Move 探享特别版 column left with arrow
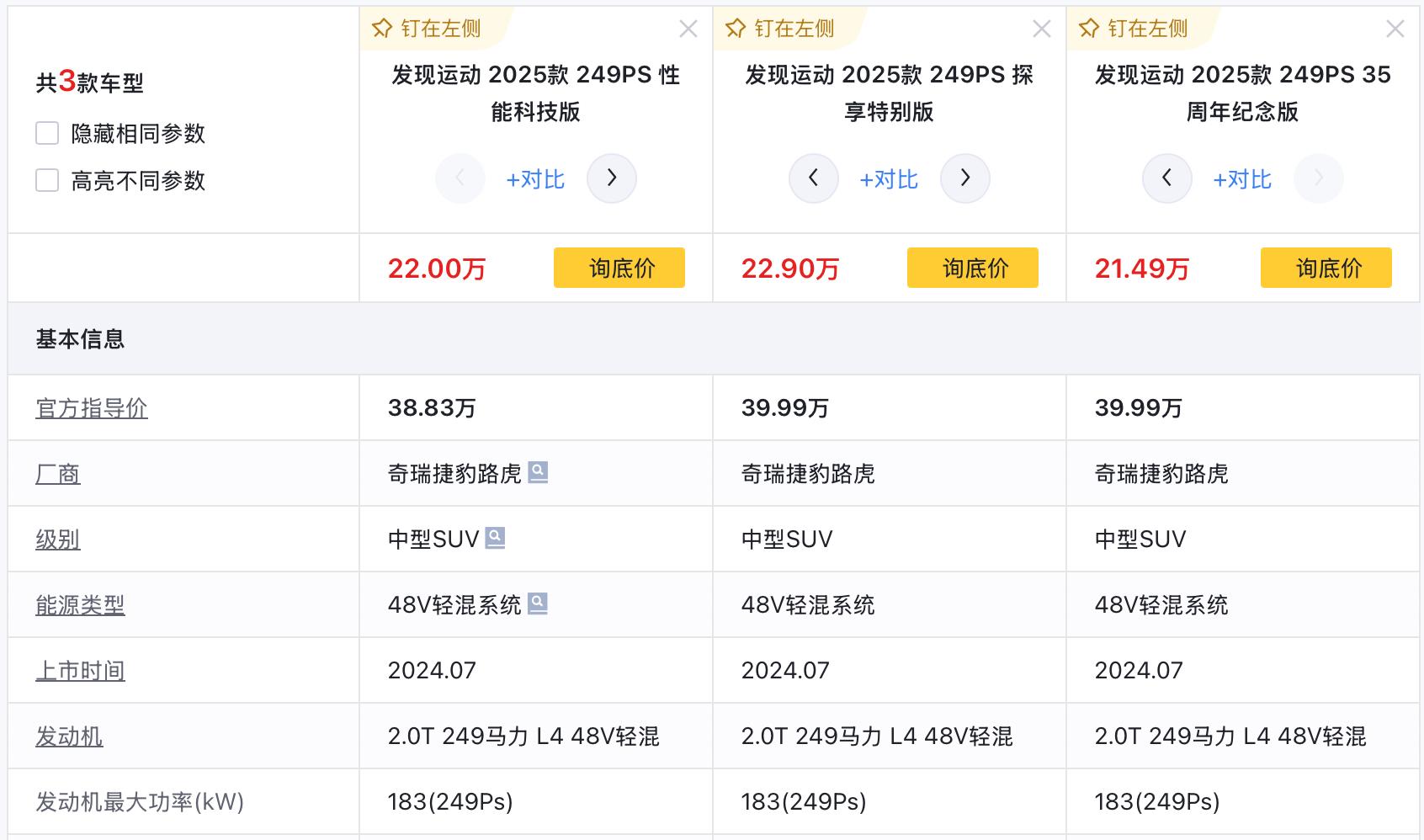Image resolution: width=1424 pixels, height=840 pixels. pos(813,178)
